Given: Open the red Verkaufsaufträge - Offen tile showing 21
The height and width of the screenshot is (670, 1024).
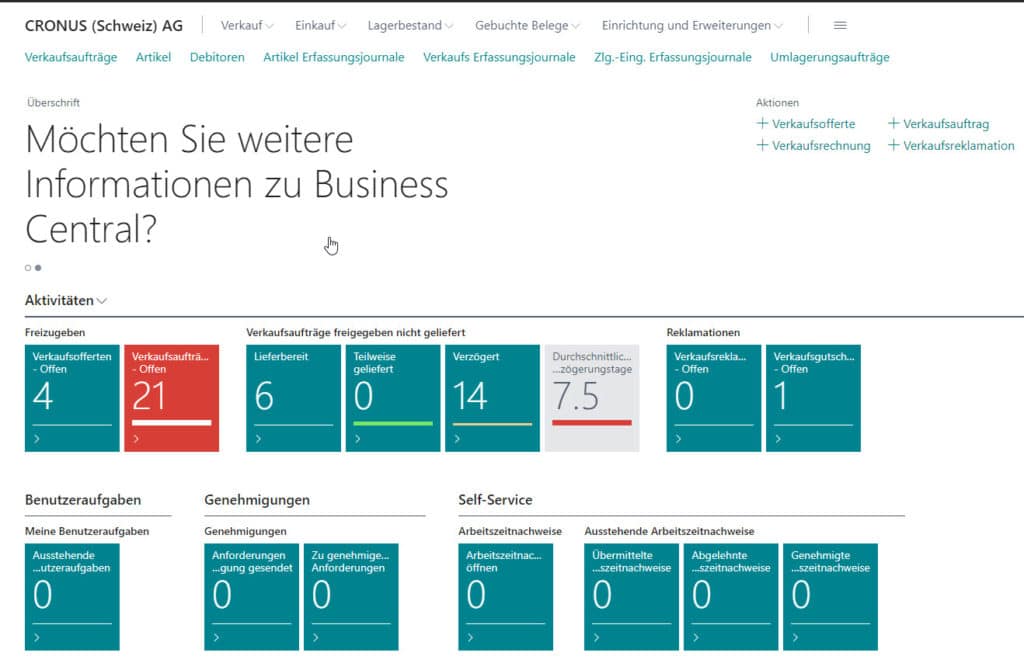Looking at the screenshot, I should (x=172, y=398).
